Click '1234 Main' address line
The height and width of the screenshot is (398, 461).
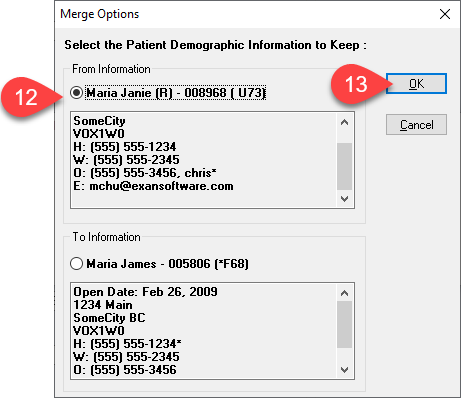[x=103, y=305]
